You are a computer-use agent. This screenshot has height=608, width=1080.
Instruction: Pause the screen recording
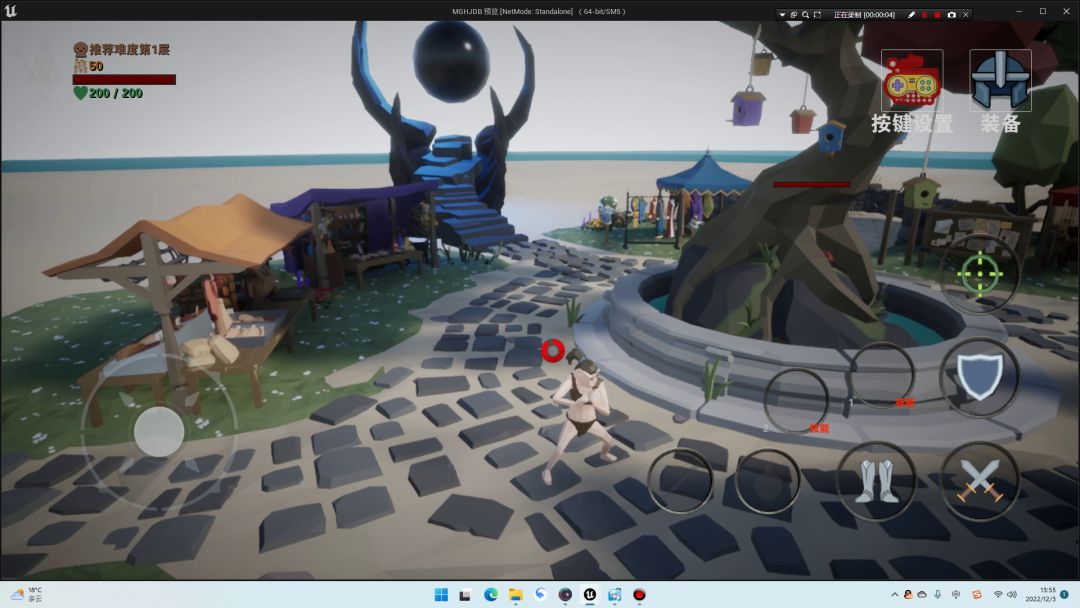pyautogui.click(x=924, y=15)
